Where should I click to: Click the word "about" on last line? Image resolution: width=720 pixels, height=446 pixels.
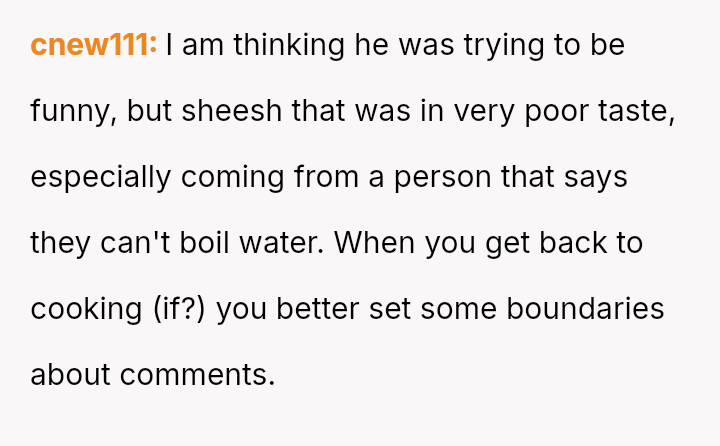(x=70, y=375)
